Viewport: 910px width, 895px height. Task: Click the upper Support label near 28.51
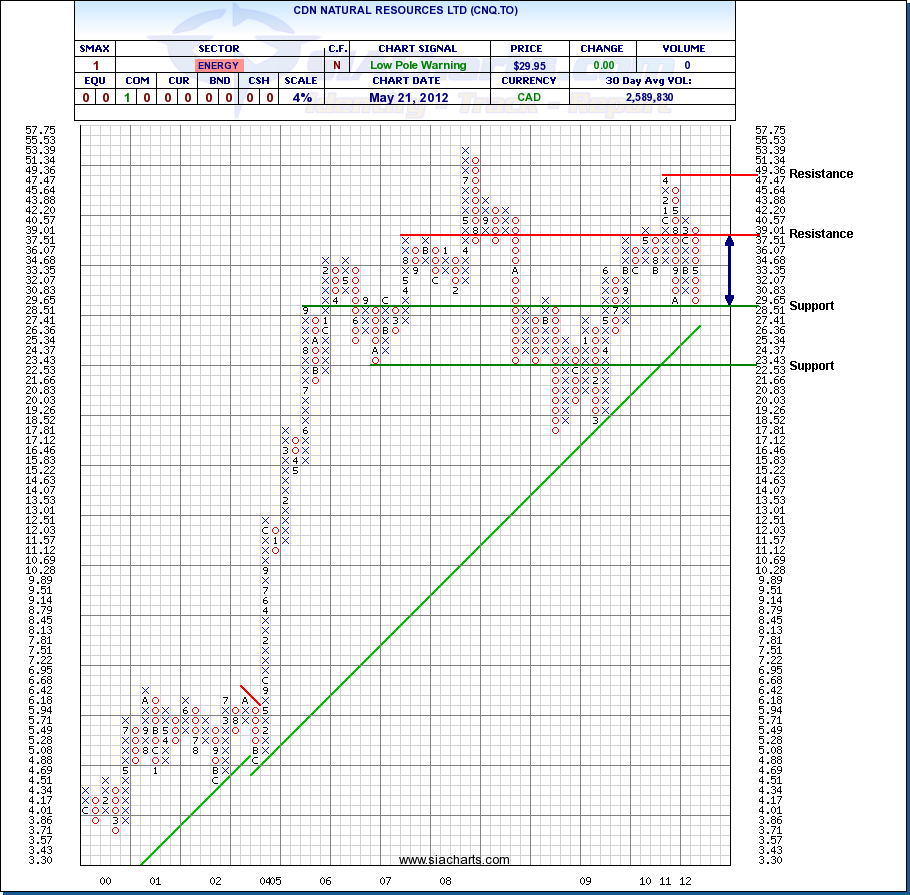[x=811, y=306]
